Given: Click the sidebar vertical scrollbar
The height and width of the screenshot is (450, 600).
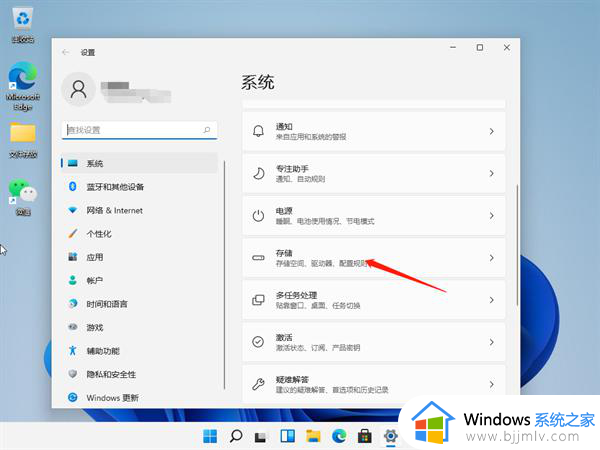Looking at the screenshot, I should pyautogui.click(x=224, y=276).
